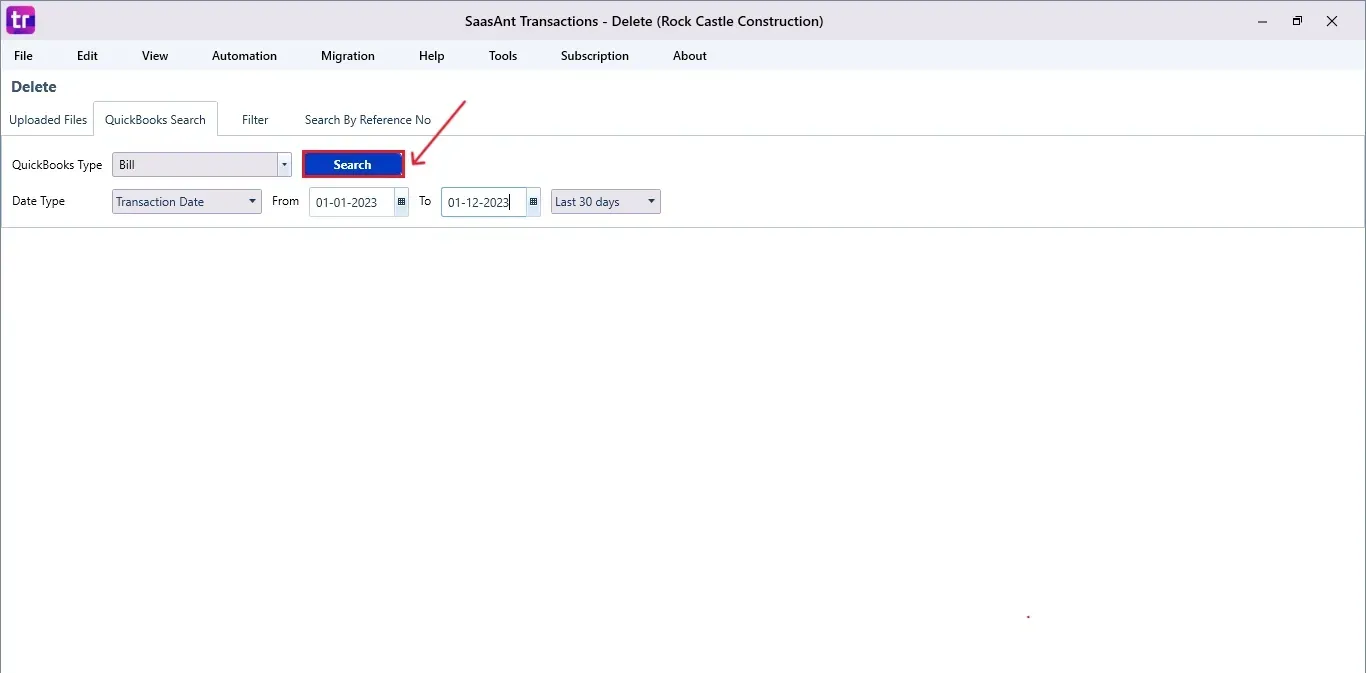Open the Automation menu

click(244, 56)
